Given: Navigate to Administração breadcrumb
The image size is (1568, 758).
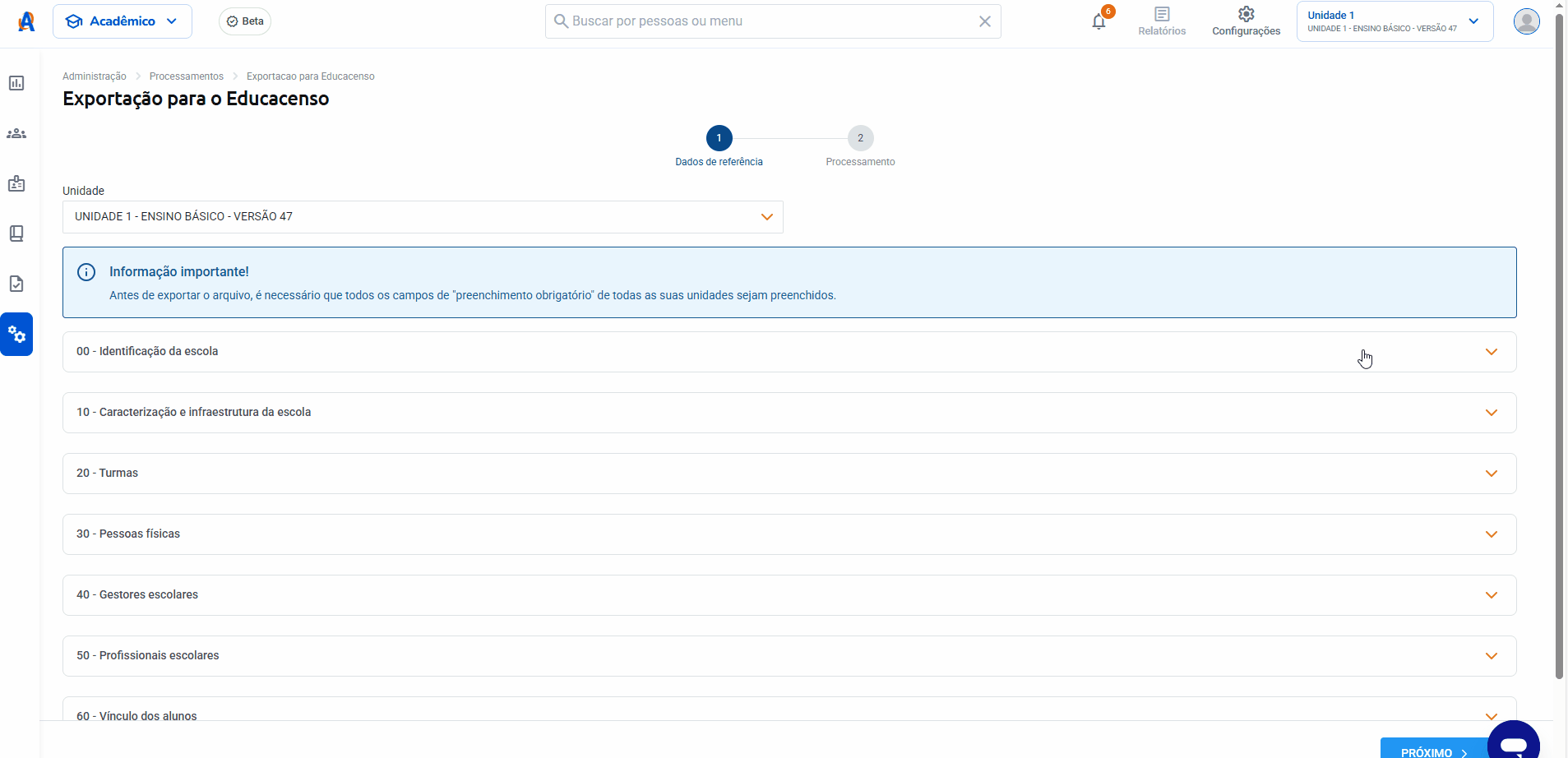Looking at the screenshot, I should [95, 76].
